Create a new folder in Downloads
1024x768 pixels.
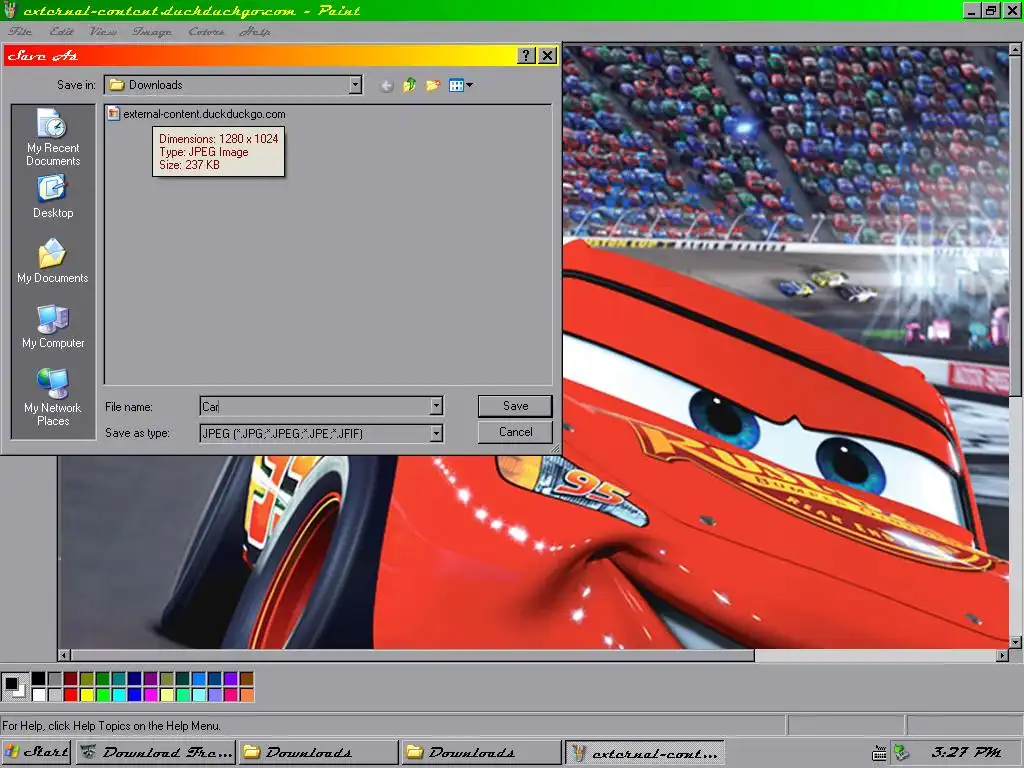tap(432, 85)
